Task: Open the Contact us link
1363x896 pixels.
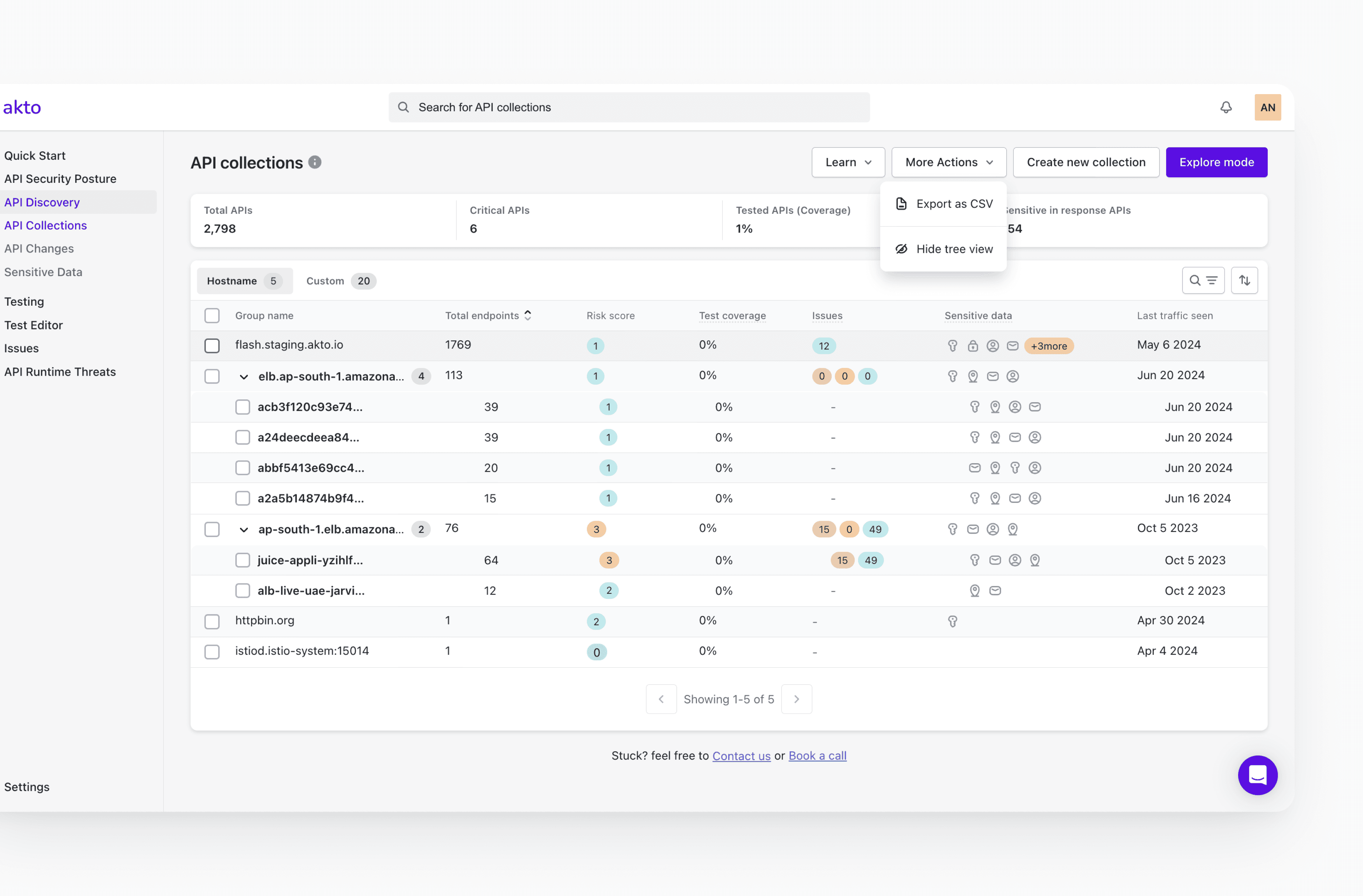Action: [742, 756]
